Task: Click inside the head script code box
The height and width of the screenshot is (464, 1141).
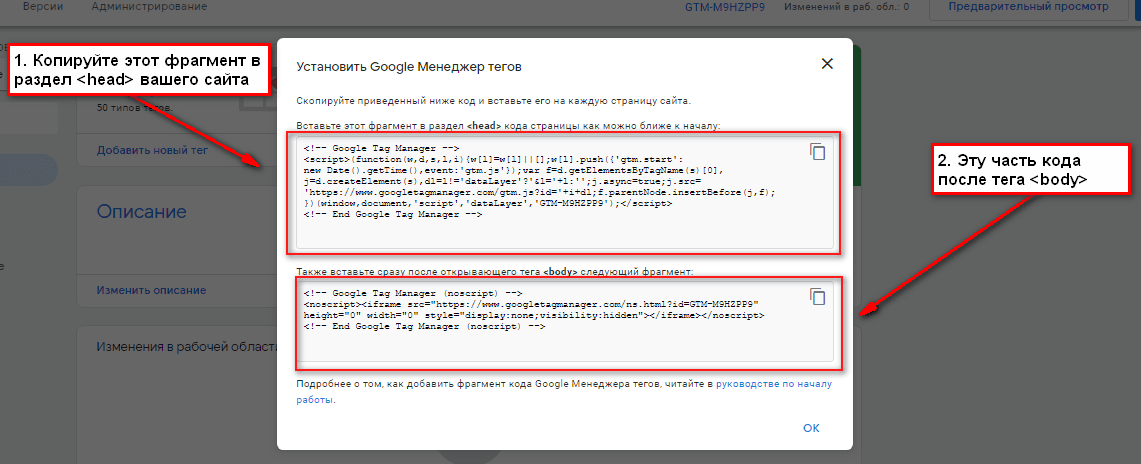Action: tap(565, 193)
